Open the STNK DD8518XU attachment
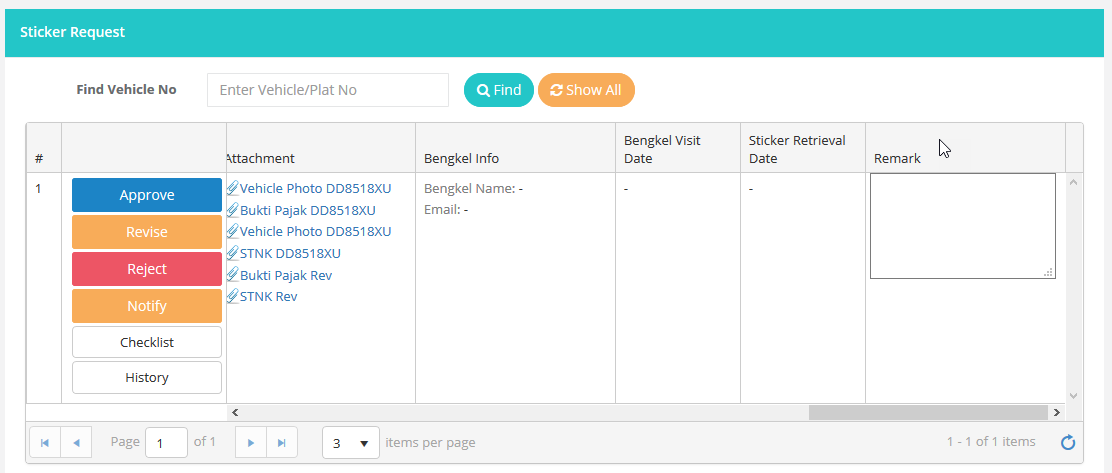Viewport: 1112px width, 473px height. pos(290,253)
